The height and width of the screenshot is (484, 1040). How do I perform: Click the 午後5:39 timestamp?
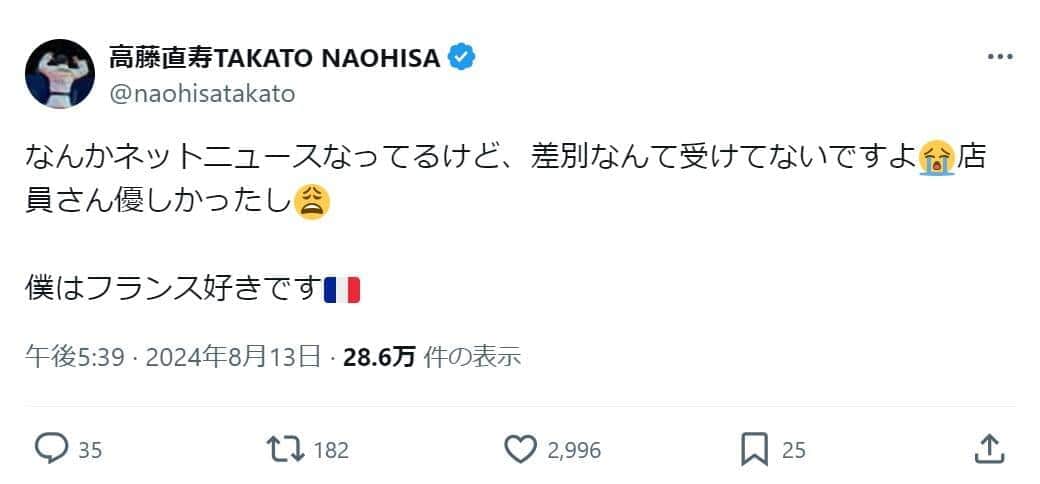(x=61, y=356)
